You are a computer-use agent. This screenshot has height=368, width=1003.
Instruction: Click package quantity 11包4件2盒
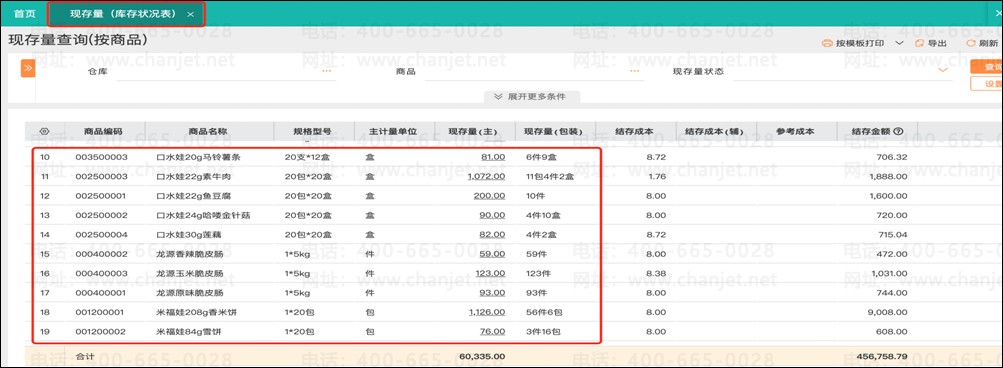point(550,177)
